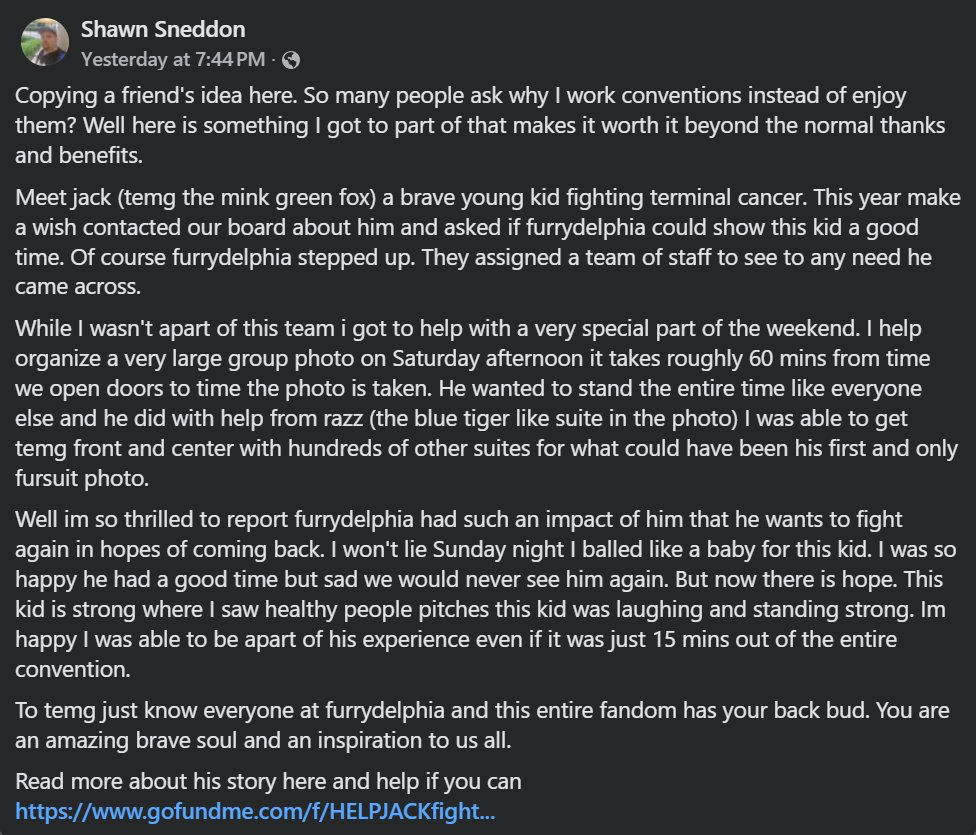Click the paragraph starting "Copying a friend's idea"
The image size is (976, 835).
pos(460,126)
